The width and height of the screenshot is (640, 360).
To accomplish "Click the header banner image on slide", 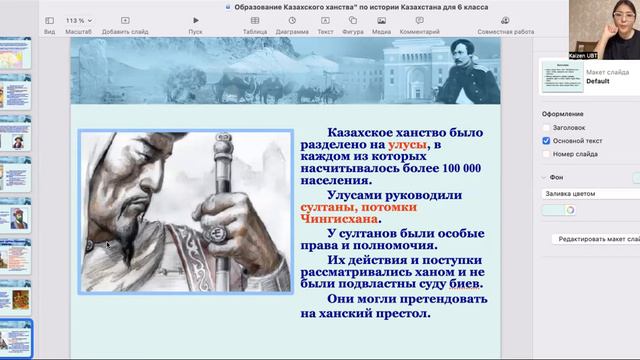I will point(285,71).
